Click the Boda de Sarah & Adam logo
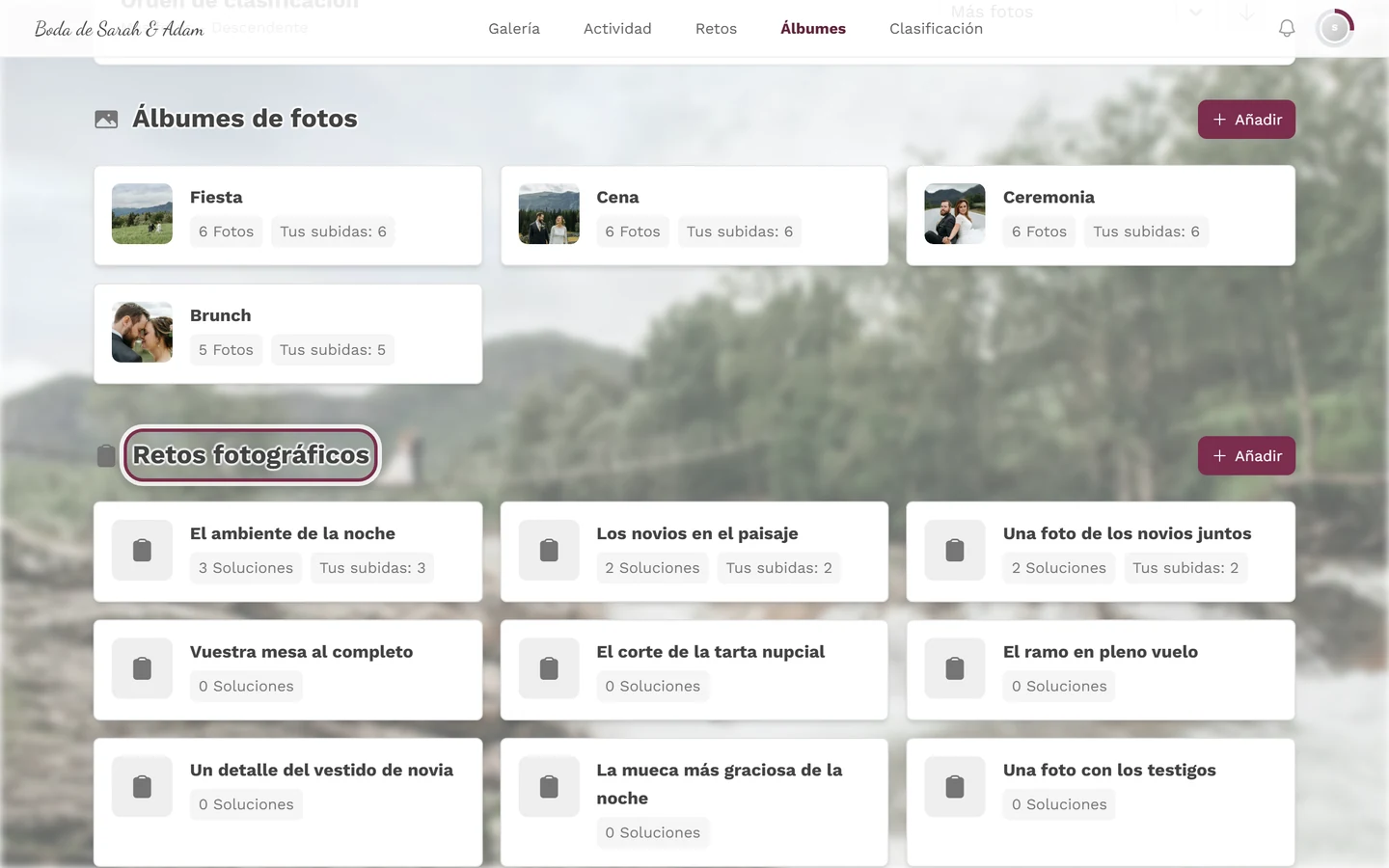Image resolution: width=1389 pixels, height=868 pixels. click(120, 29)
